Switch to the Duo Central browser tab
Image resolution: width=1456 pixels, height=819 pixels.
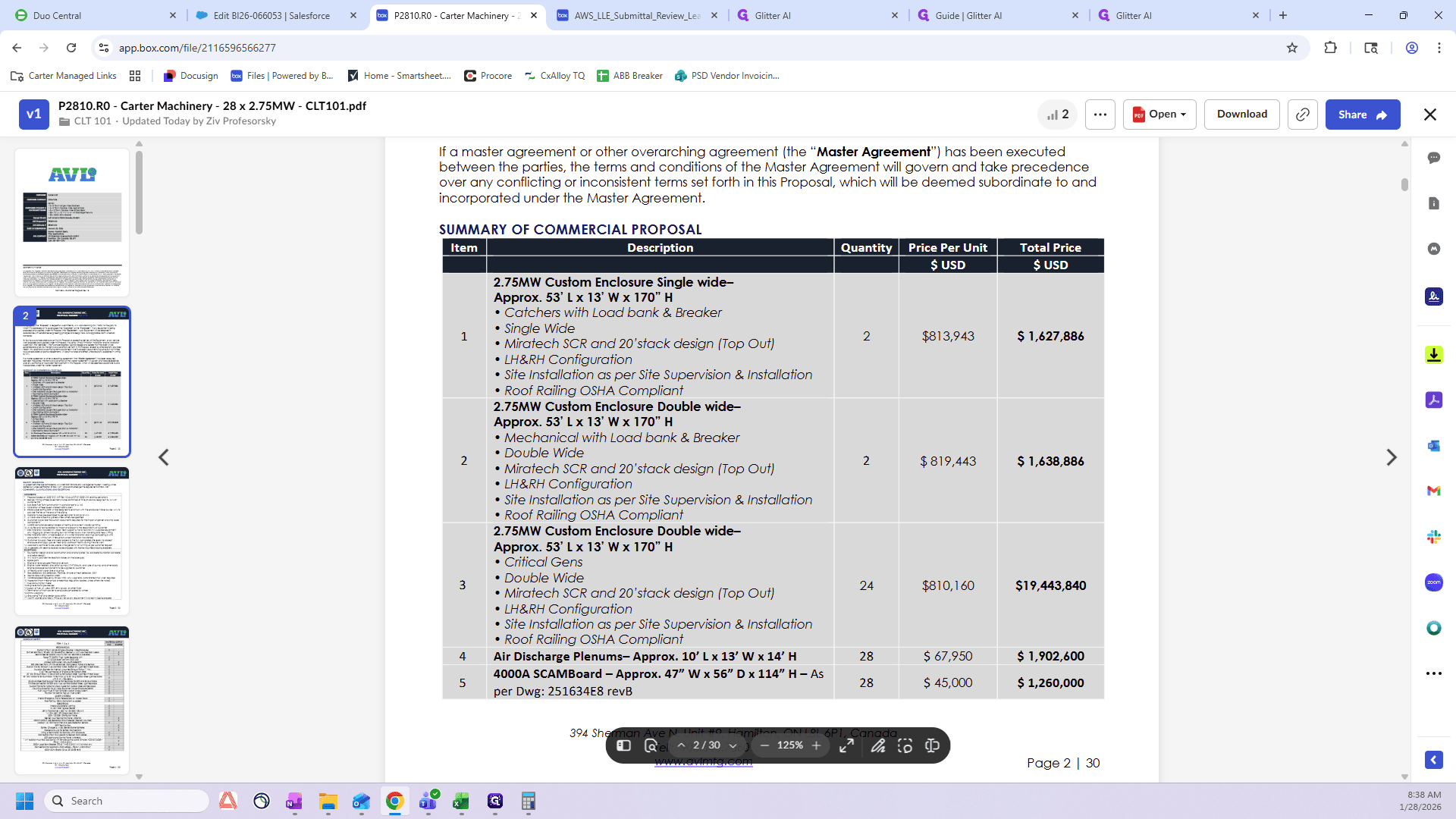pyautogui.click(x=94, y=15)
